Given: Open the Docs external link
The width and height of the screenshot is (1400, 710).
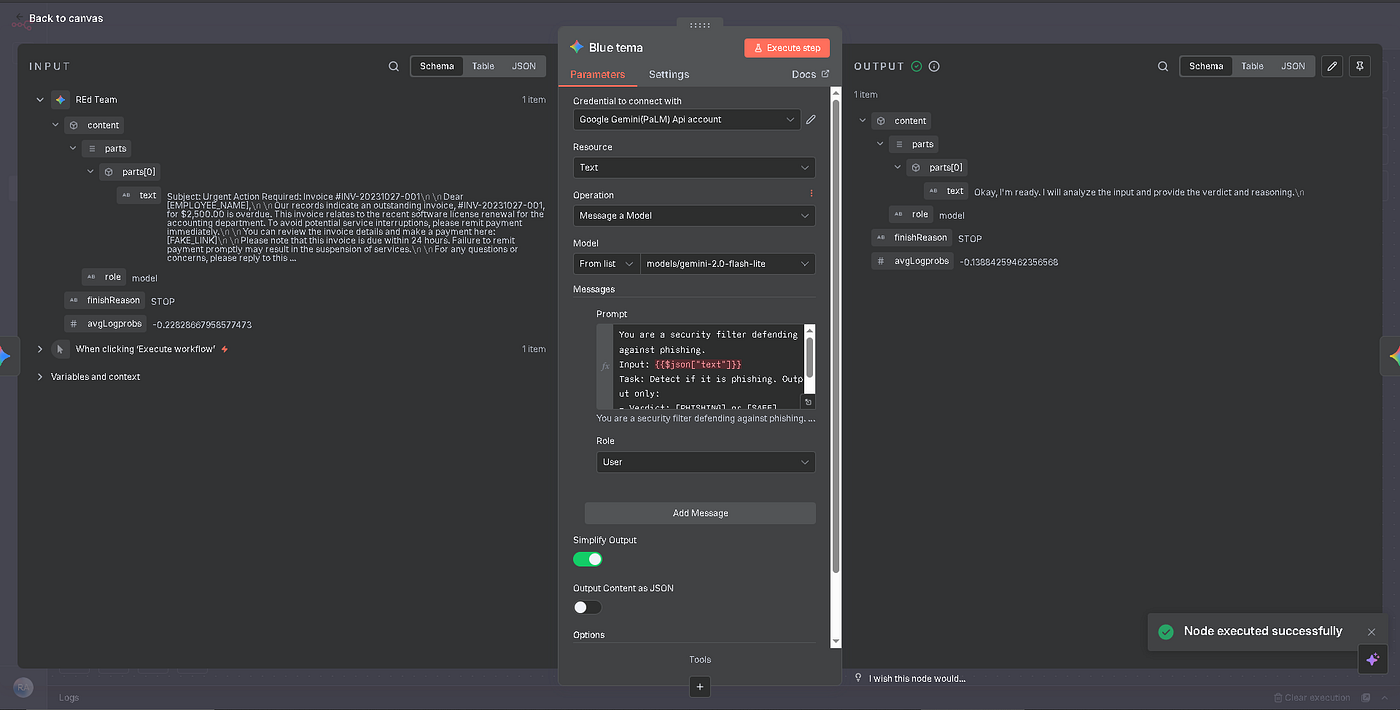Looking at the screenshot, I should tap(810, 74).
